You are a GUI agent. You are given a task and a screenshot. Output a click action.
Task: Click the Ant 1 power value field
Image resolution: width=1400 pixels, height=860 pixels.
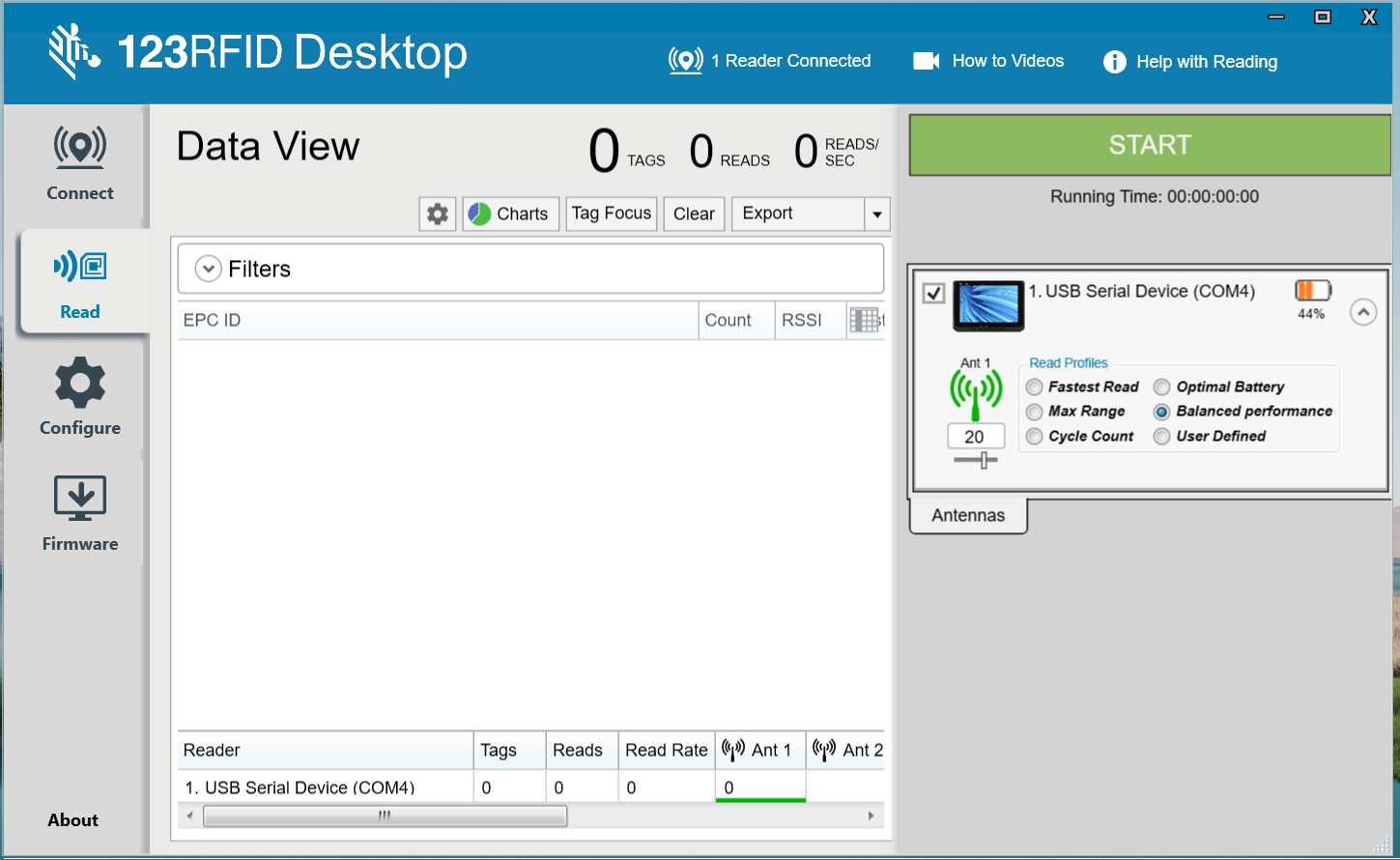point(976,437)
